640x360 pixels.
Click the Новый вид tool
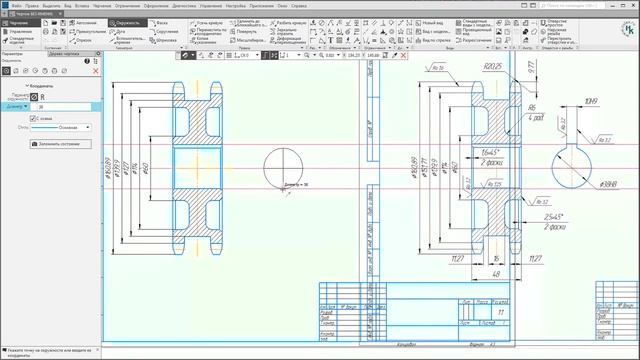(x=429, y=23)
